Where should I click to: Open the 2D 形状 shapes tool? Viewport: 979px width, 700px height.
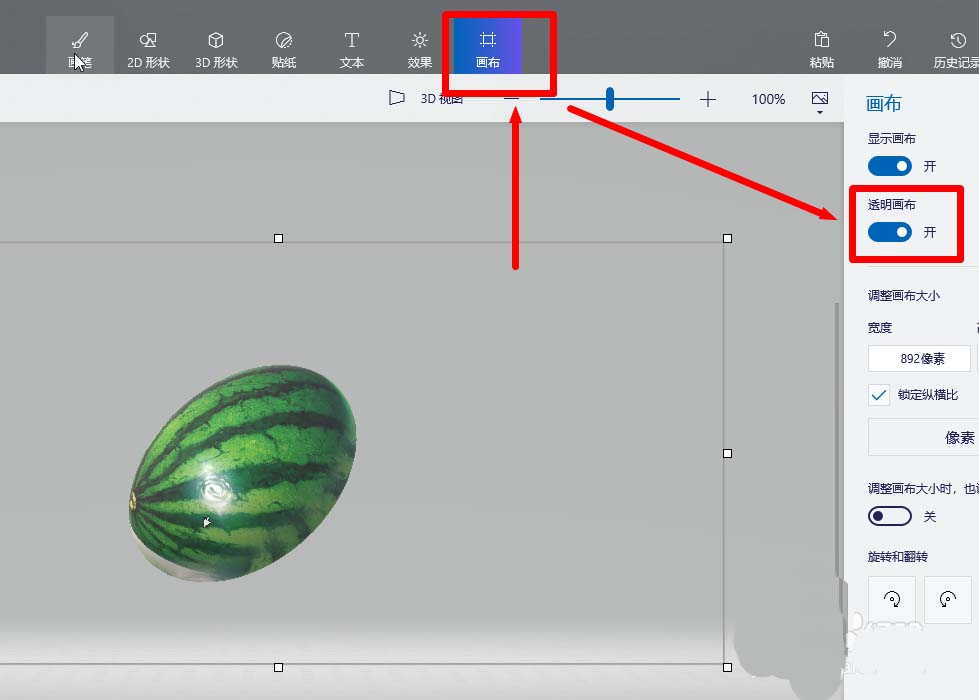tap(148, 49)
